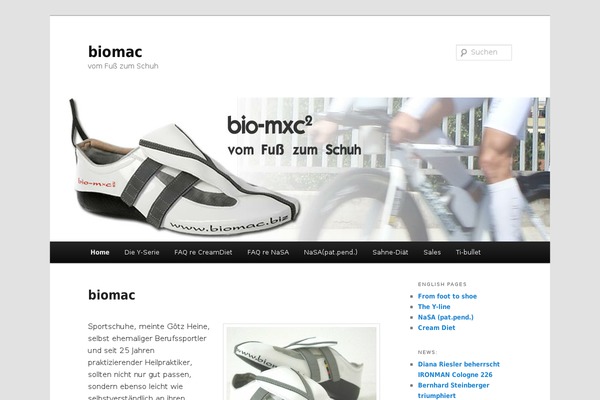Visit the Cream Diet sidebar link

click(x=436, y=328)
